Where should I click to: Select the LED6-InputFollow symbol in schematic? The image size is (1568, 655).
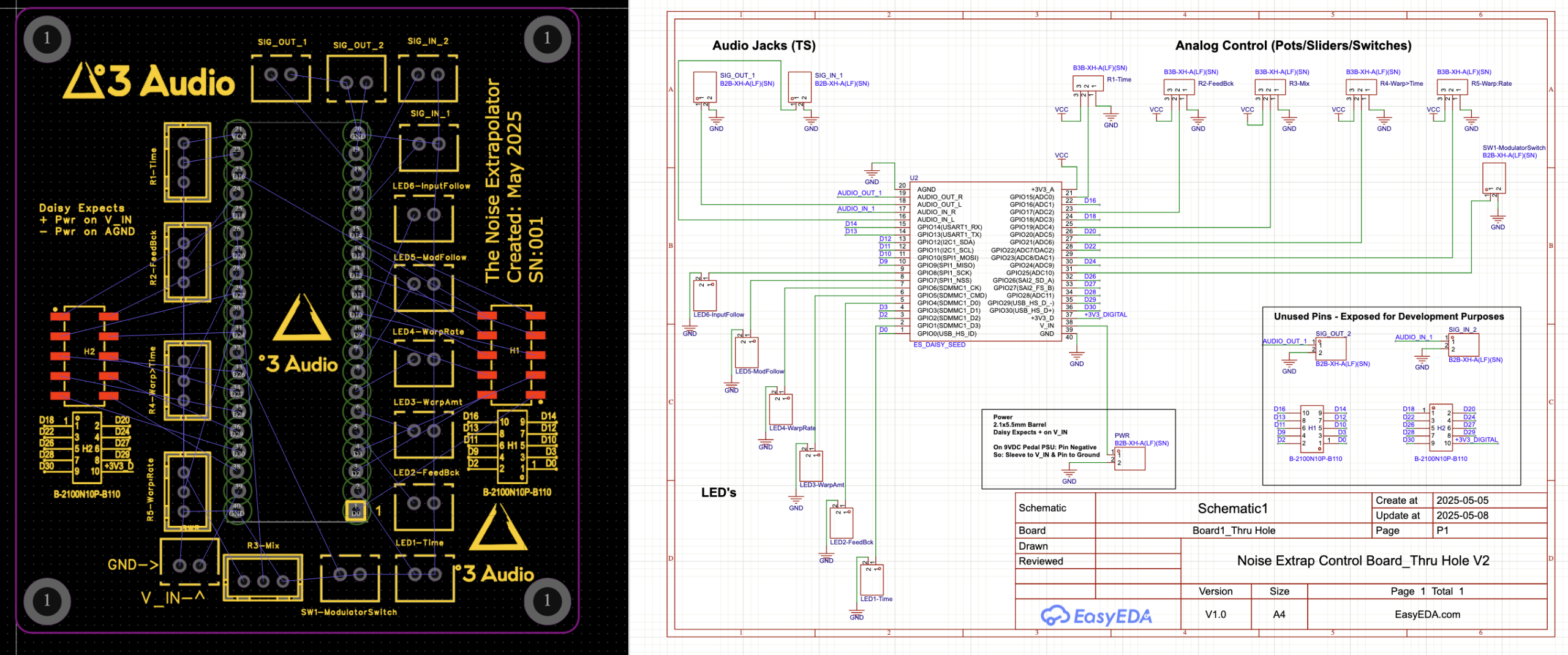point(704,295)
